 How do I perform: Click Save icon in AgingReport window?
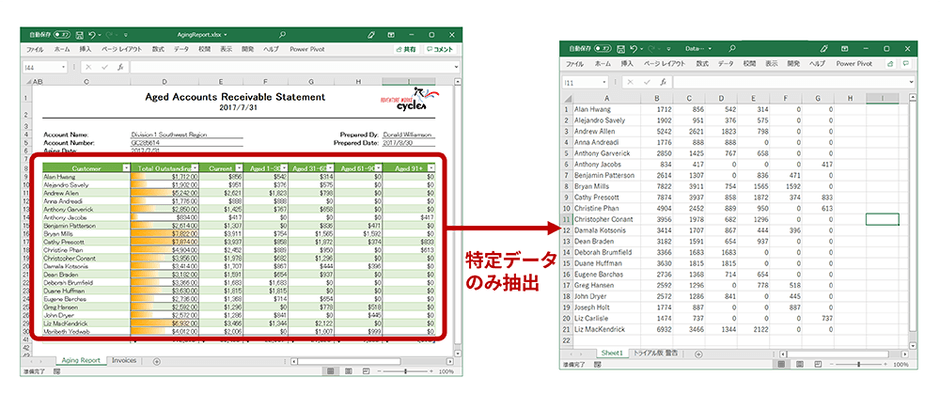click(x=79, y=35)
